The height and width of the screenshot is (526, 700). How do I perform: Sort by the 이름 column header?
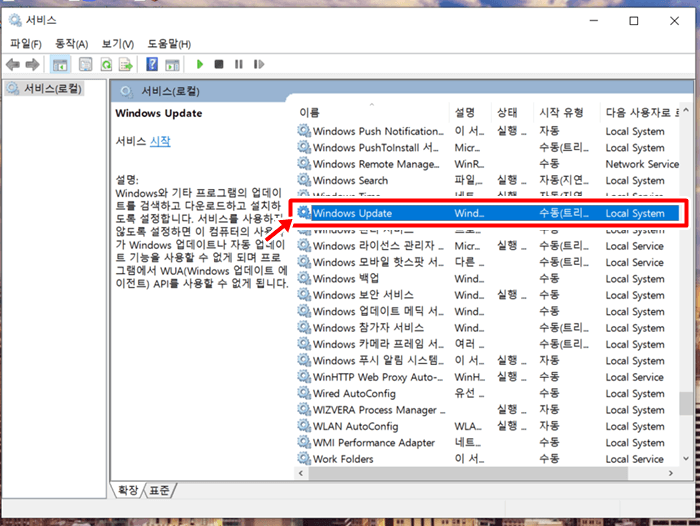(x=373, y=112)
